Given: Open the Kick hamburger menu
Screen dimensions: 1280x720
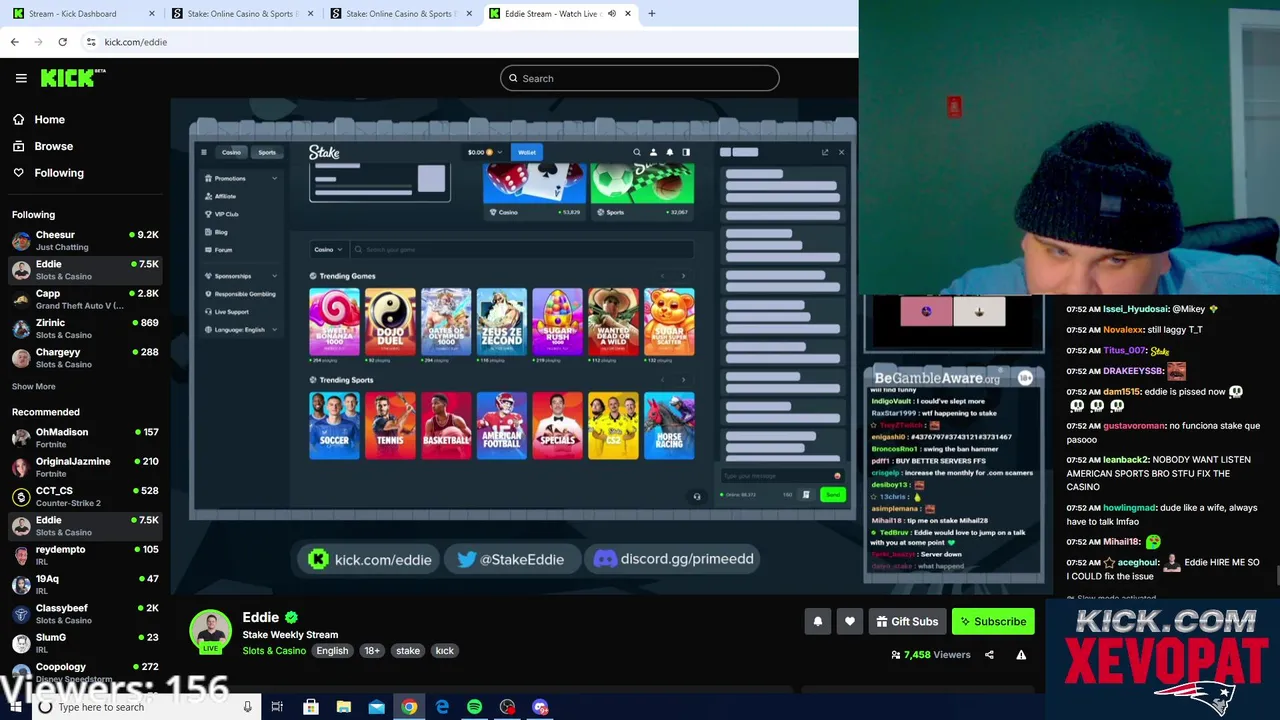Looking at the screenshot, I should coord(21,78).
